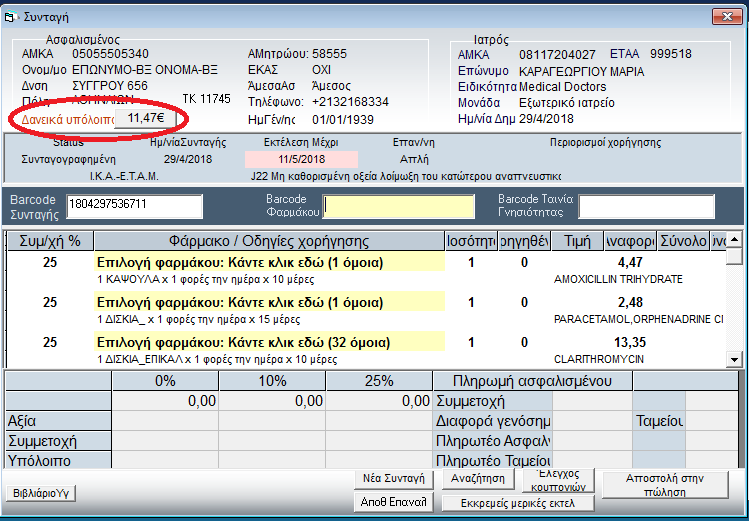The height and width of the screenshot is (521, 749).
Task: Select drug for the CLARITHROMYCIN row (32 όμοια)
Action: tap(270, 343)
